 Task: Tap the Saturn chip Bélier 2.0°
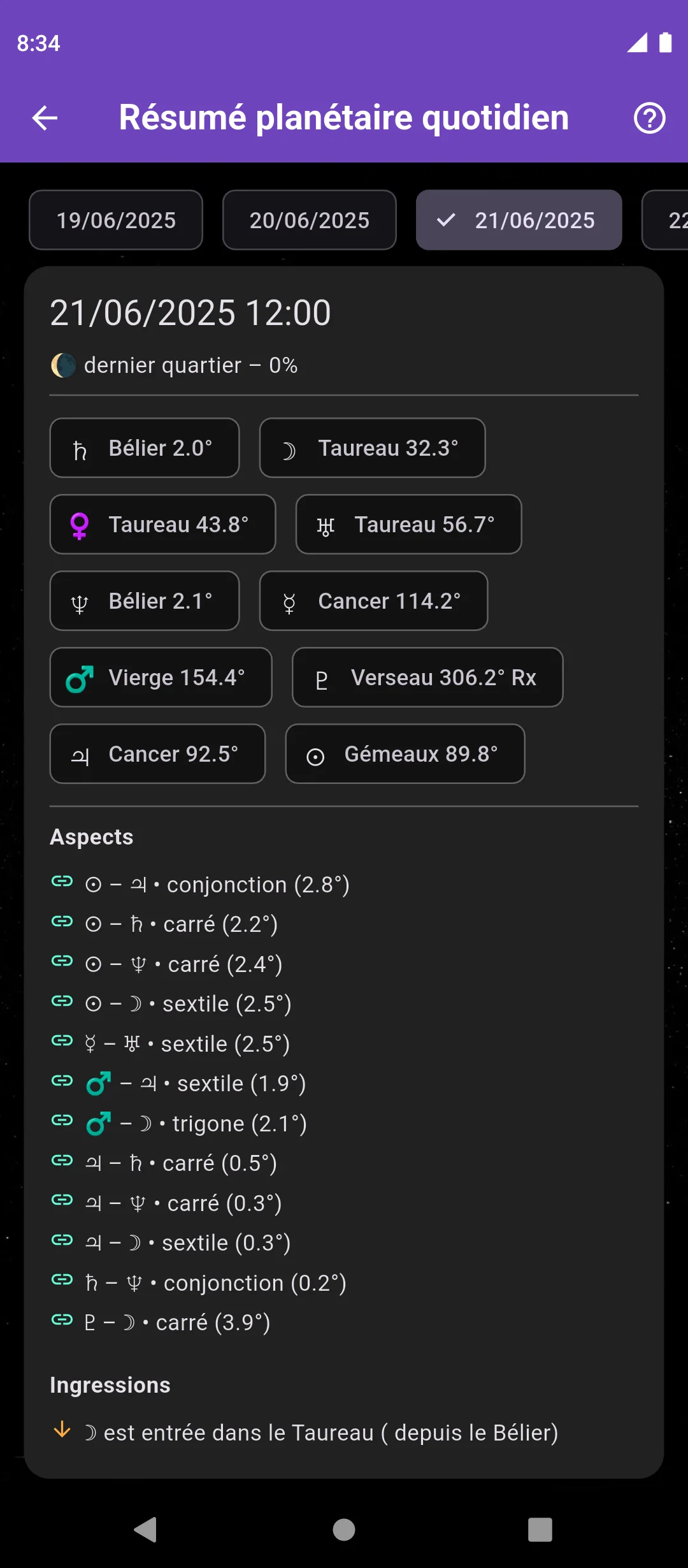[145, 448]
